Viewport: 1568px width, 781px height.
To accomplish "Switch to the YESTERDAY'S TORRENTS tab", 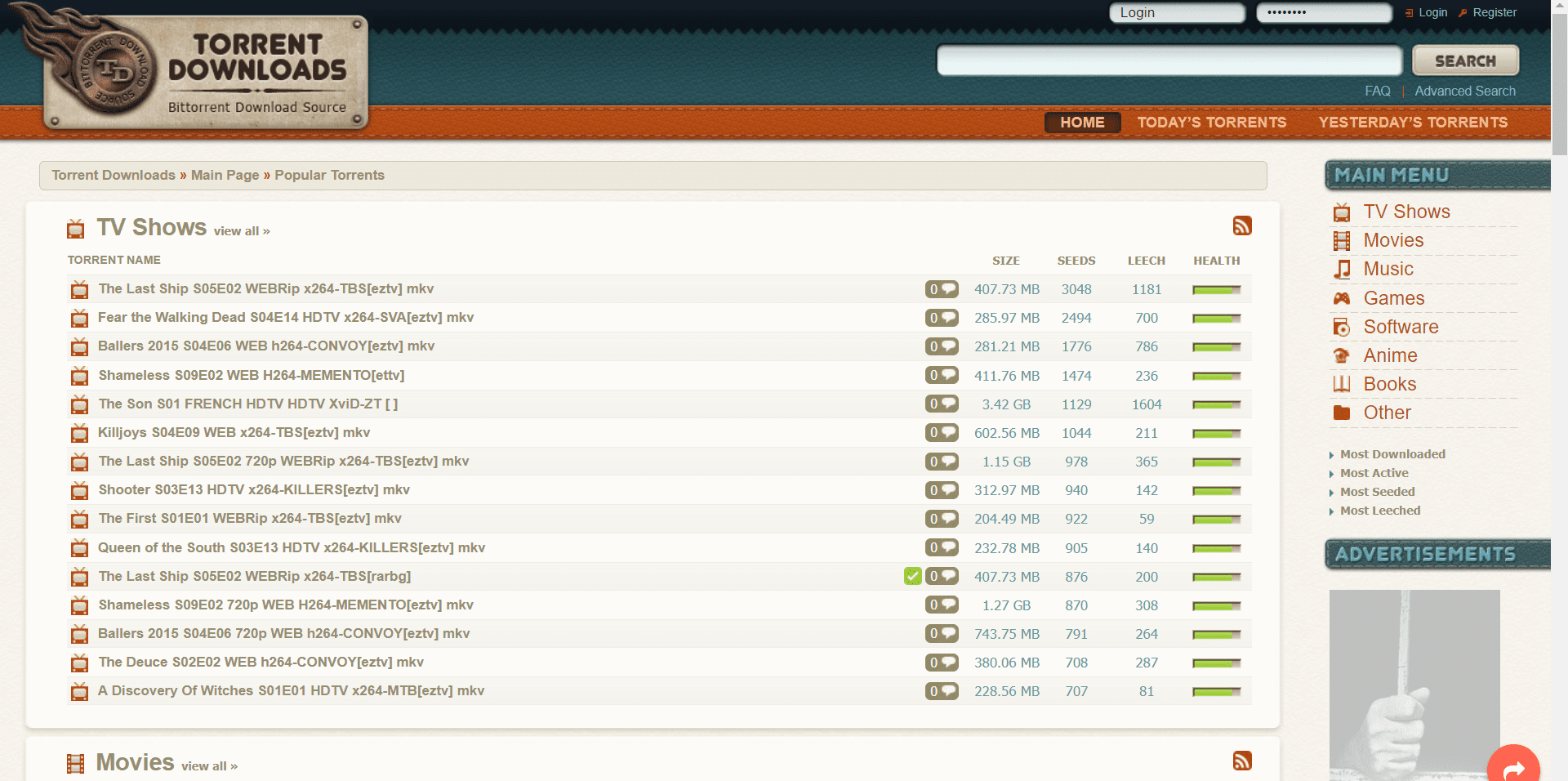I will click(x=1413, y=123).
